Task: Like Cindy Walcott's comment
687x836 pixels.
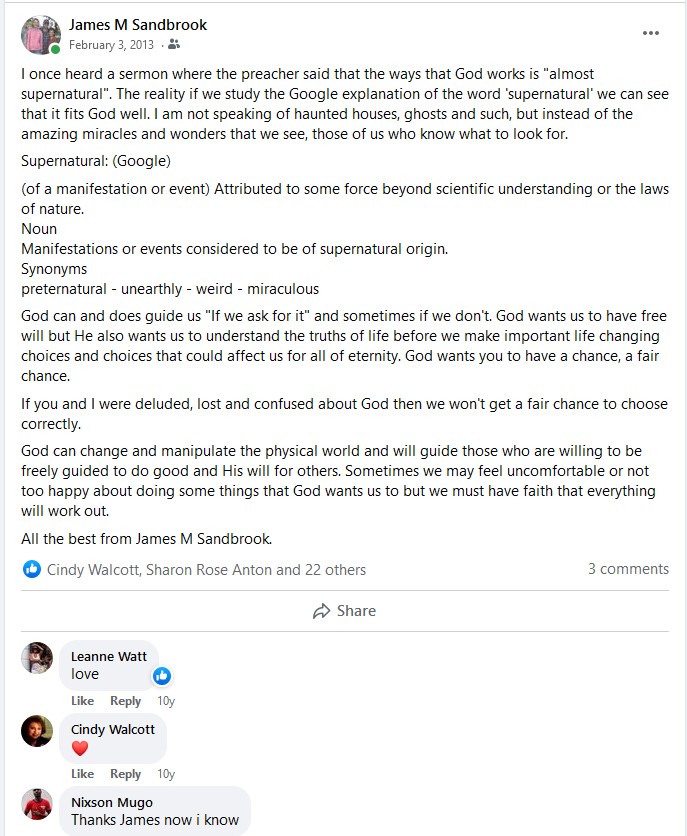Action: [x=82, y=774]
